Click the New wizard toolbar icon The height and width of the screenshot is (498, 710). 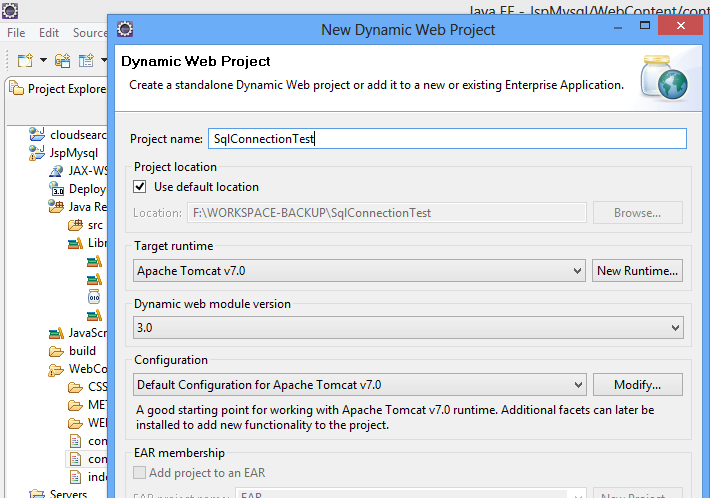click(x=25, y=60)
